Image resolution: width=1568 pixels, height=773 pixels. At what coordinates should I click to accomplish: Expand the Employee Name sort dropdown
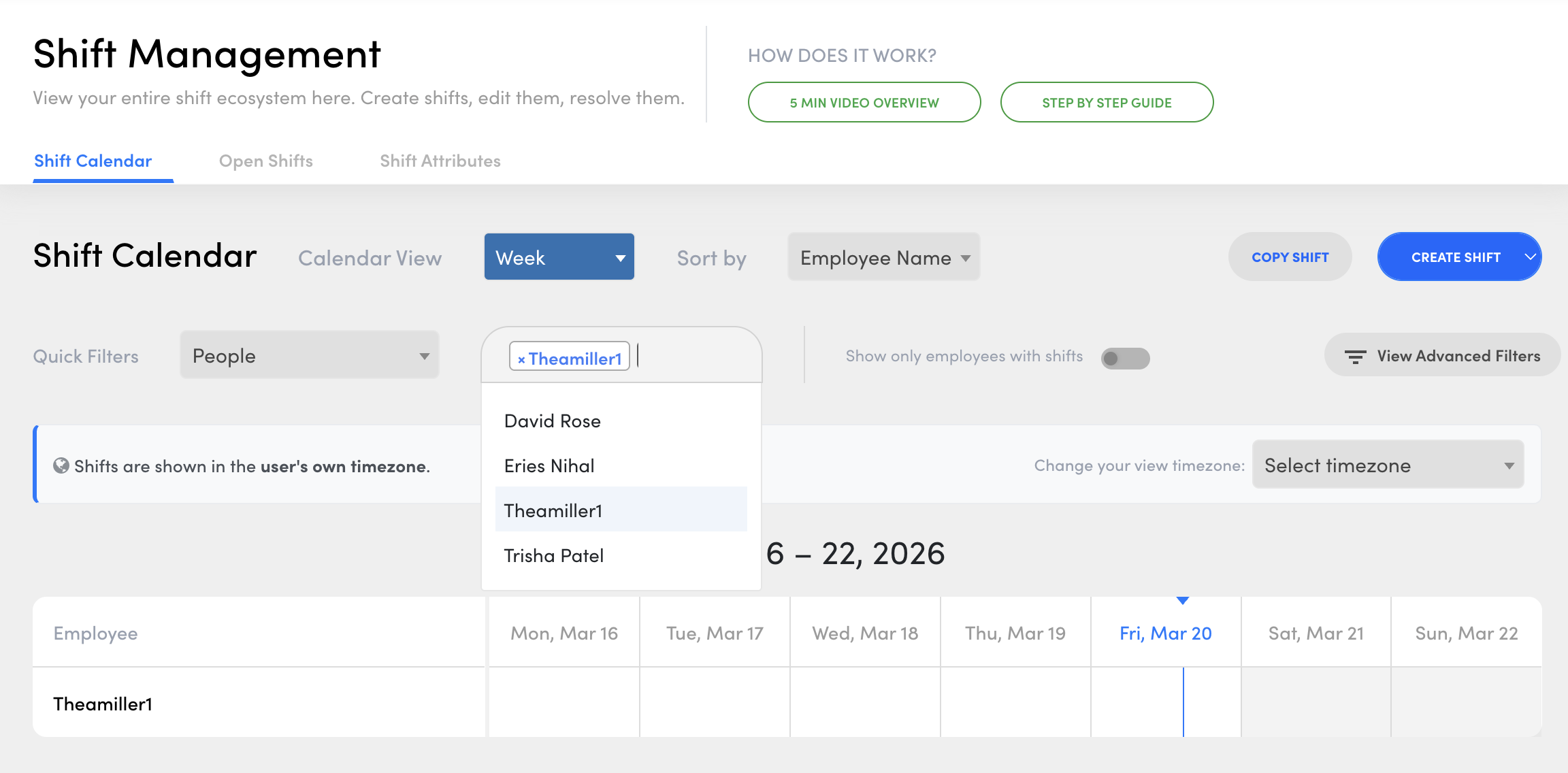883,257
